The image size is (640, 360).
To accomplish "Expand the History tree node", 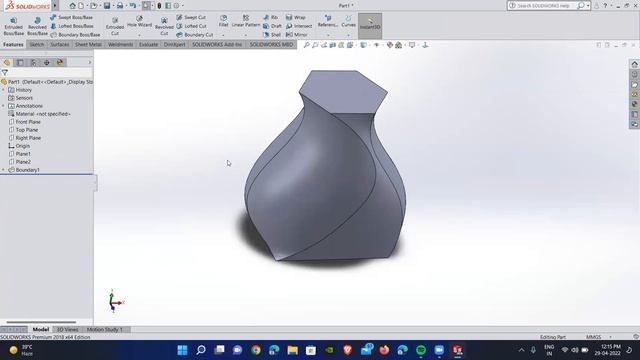I will [x=4, y=90].
